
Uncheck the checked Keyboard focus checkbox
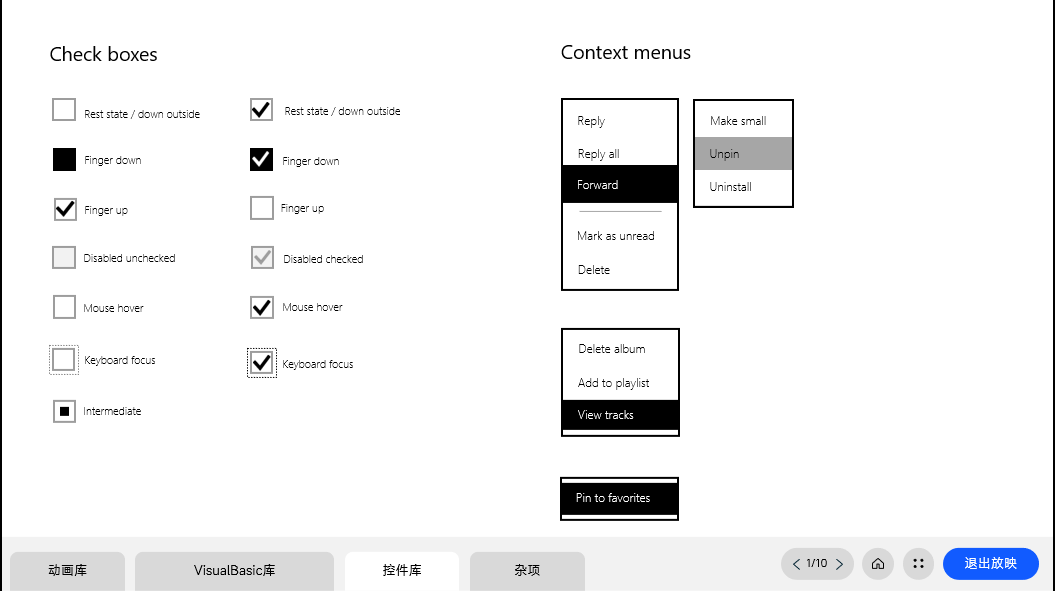[262, 363]
